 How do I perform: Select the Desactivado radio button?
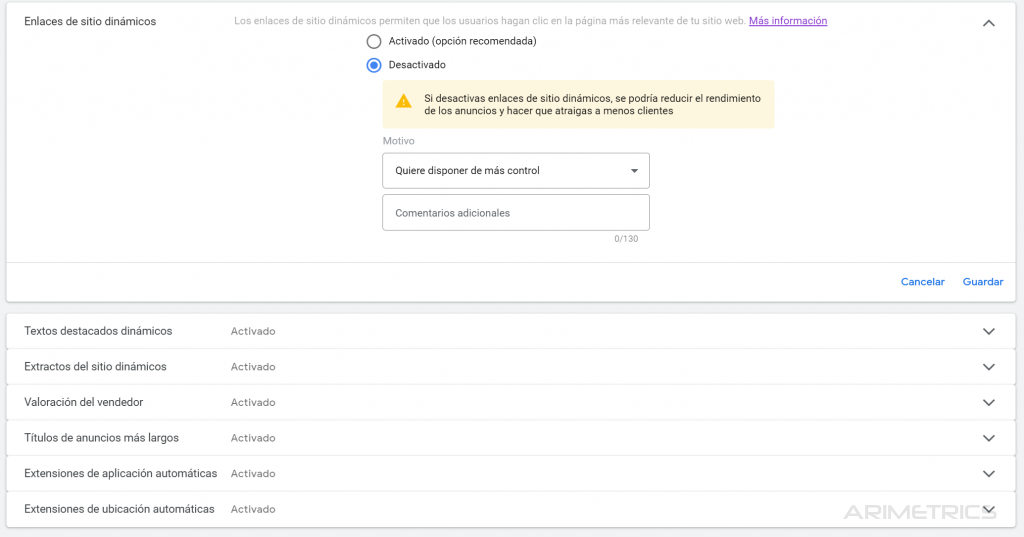(x=374, y=65)
